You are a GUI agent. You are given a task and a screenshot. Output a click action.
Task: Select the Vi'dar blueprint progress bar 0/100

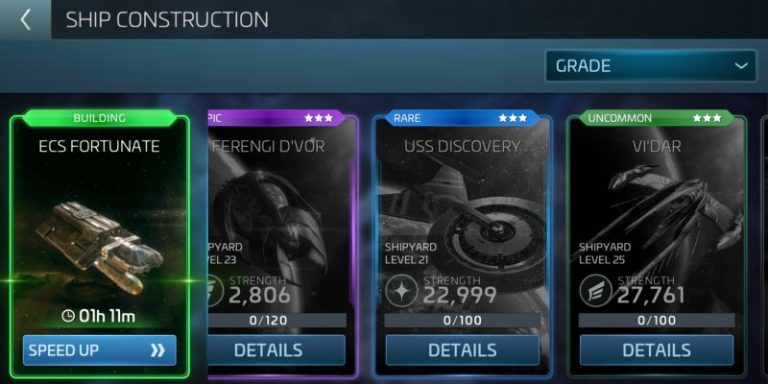(x=657, y=320)
